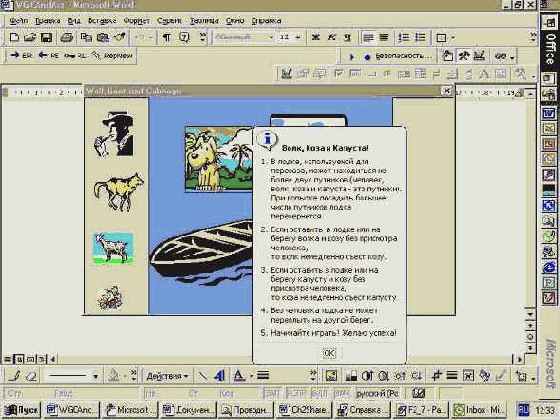Open the Файл menu

[19, 21]
